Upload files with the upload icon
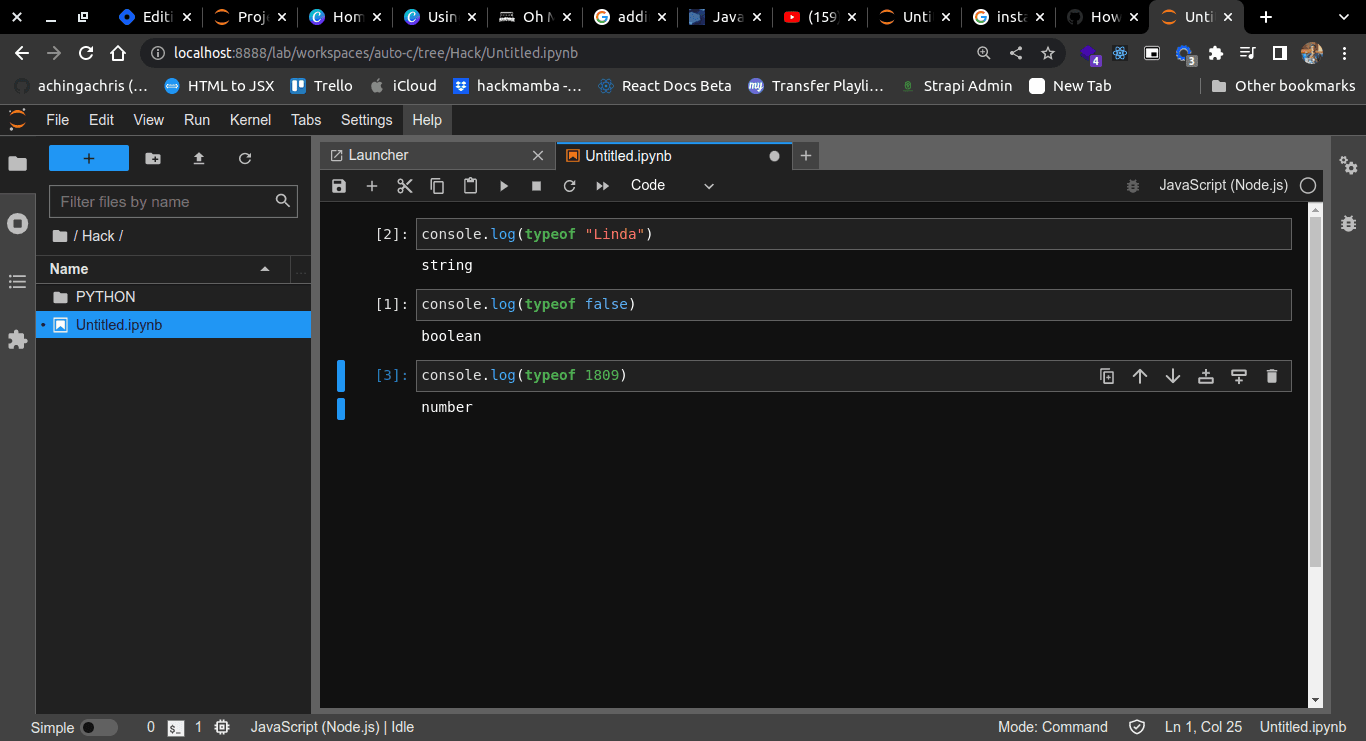 (199, 158)
